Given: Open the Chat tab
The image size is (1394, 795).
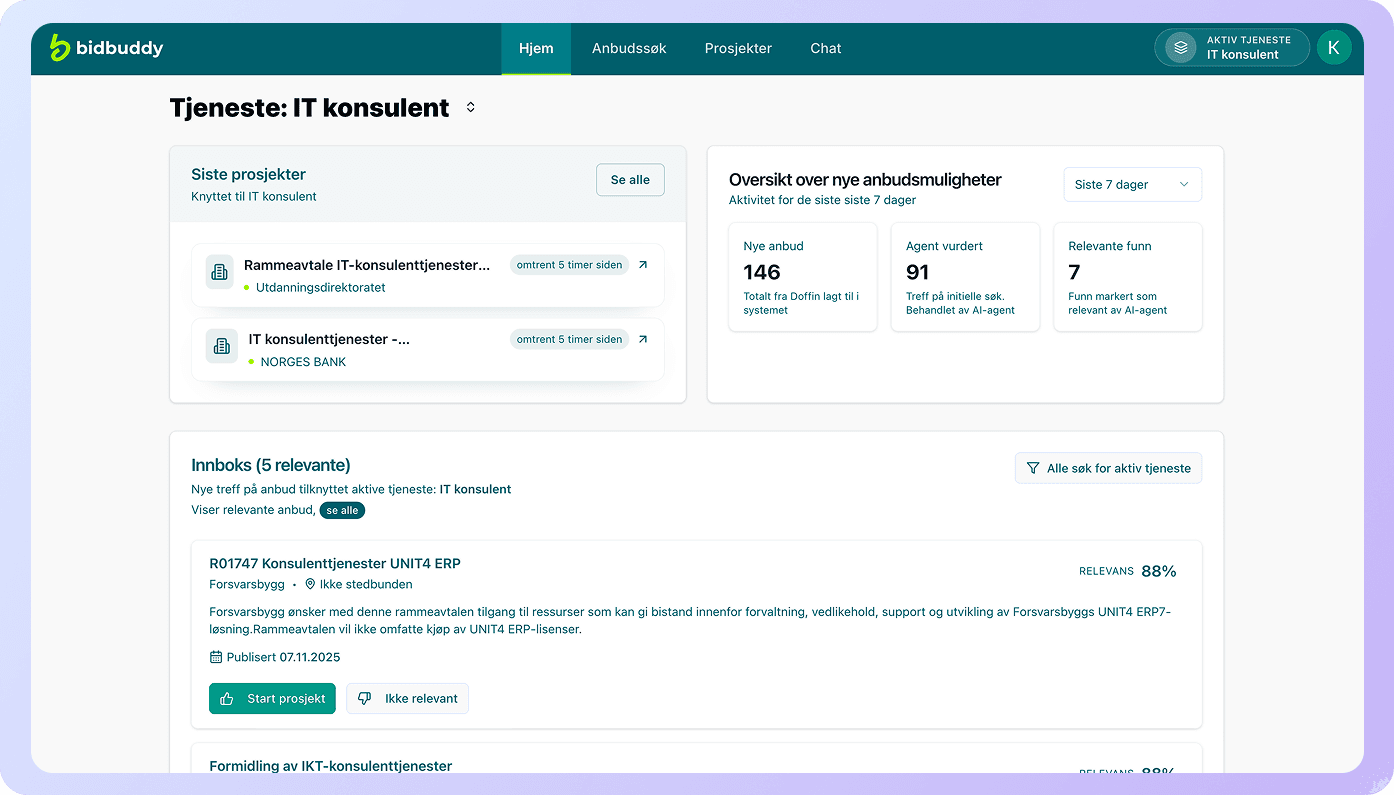Looking at the screenshot, I should point(825,48).
